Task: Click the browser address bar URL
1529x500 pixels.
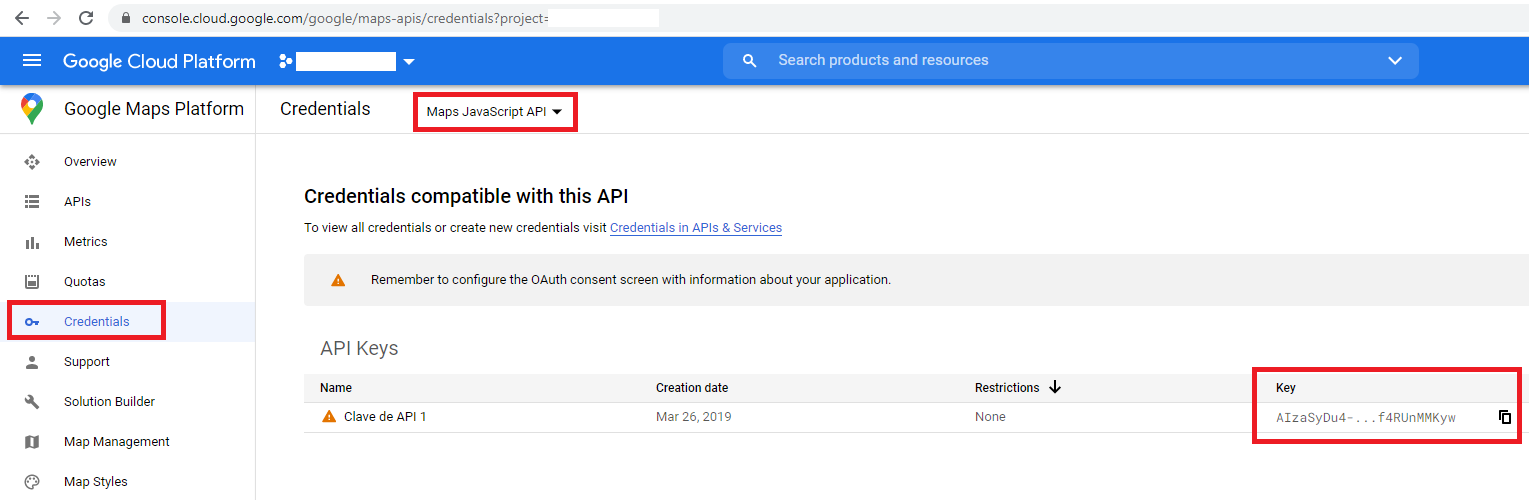Action: (x=344, y=18)
